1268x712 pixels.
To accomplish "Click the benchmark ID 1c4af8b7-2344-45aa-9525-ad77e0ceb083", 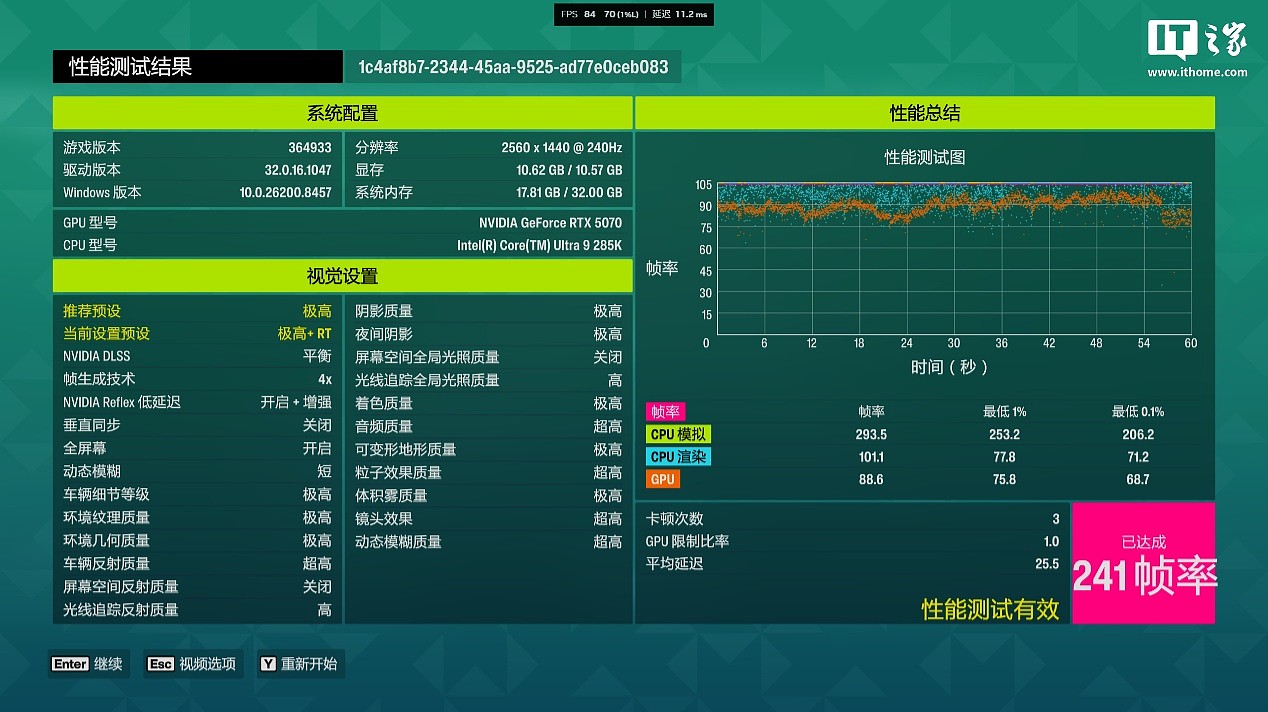I will tap(513, 67).
